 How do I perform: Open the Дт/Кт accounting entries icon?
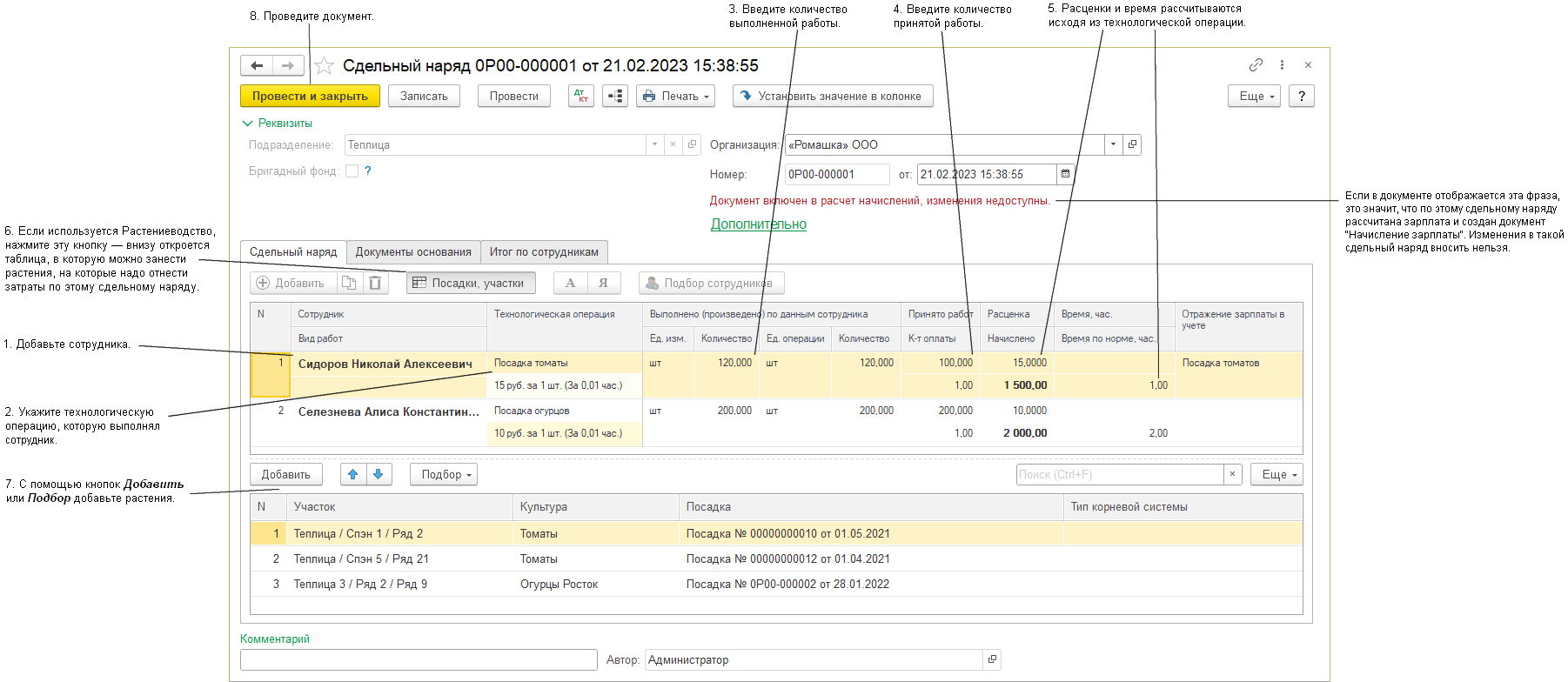(580, 97)
